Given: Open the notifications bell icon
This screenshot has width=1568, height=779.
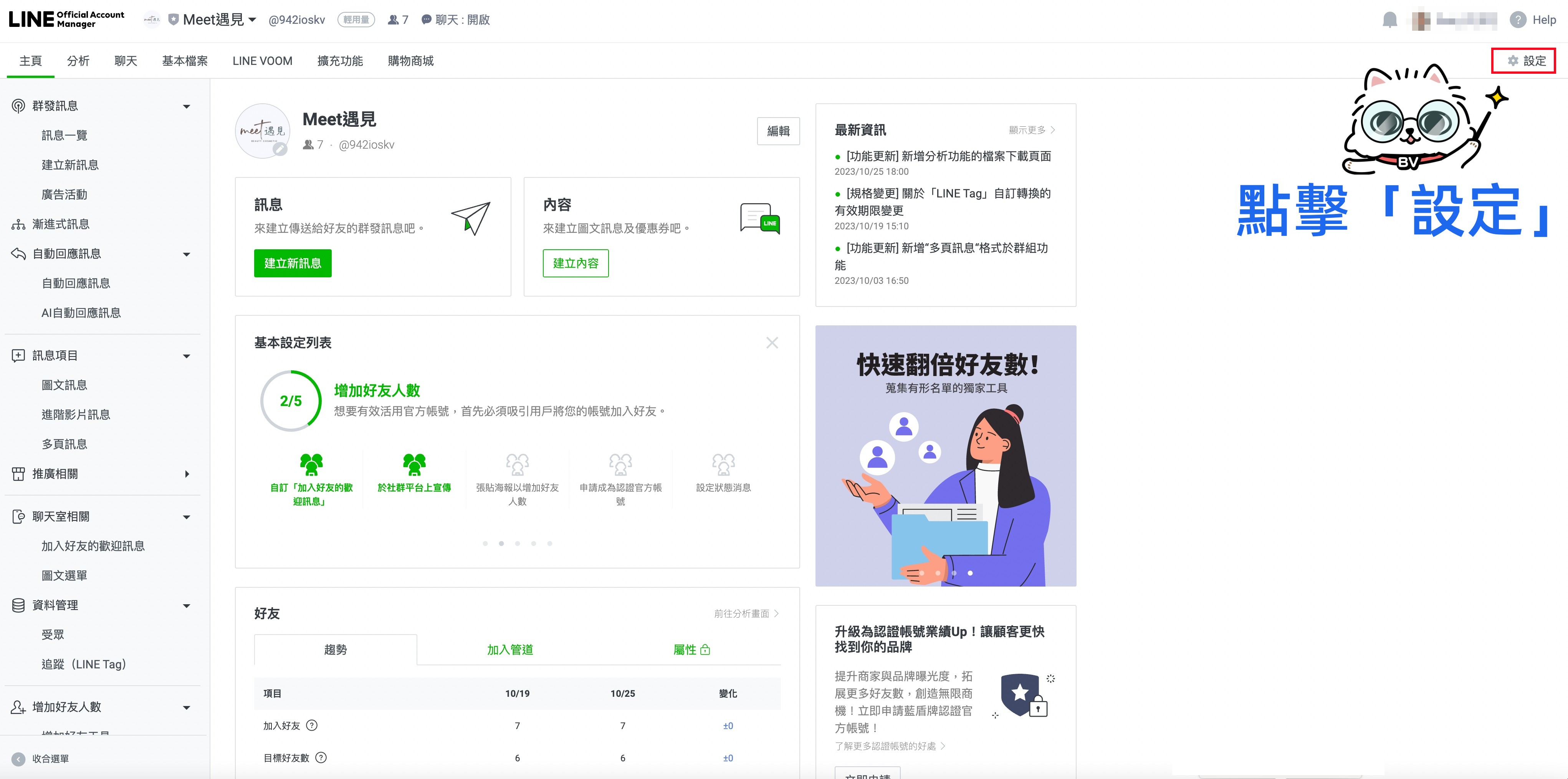Looking at the screenshot, I should click(1389, 20).
